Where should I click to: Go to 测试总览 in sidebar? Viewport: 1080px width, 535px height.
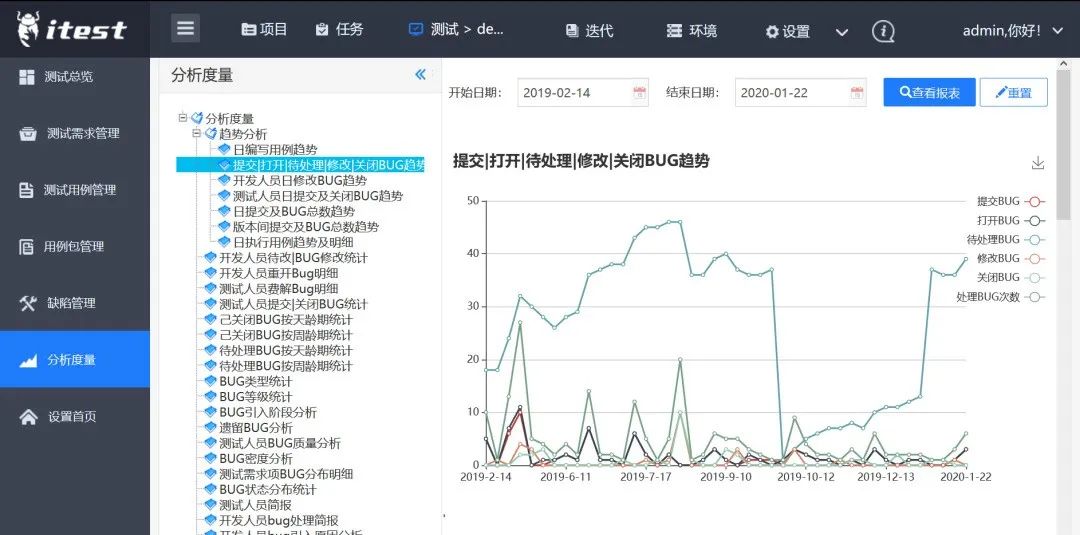tap(74, 77)
